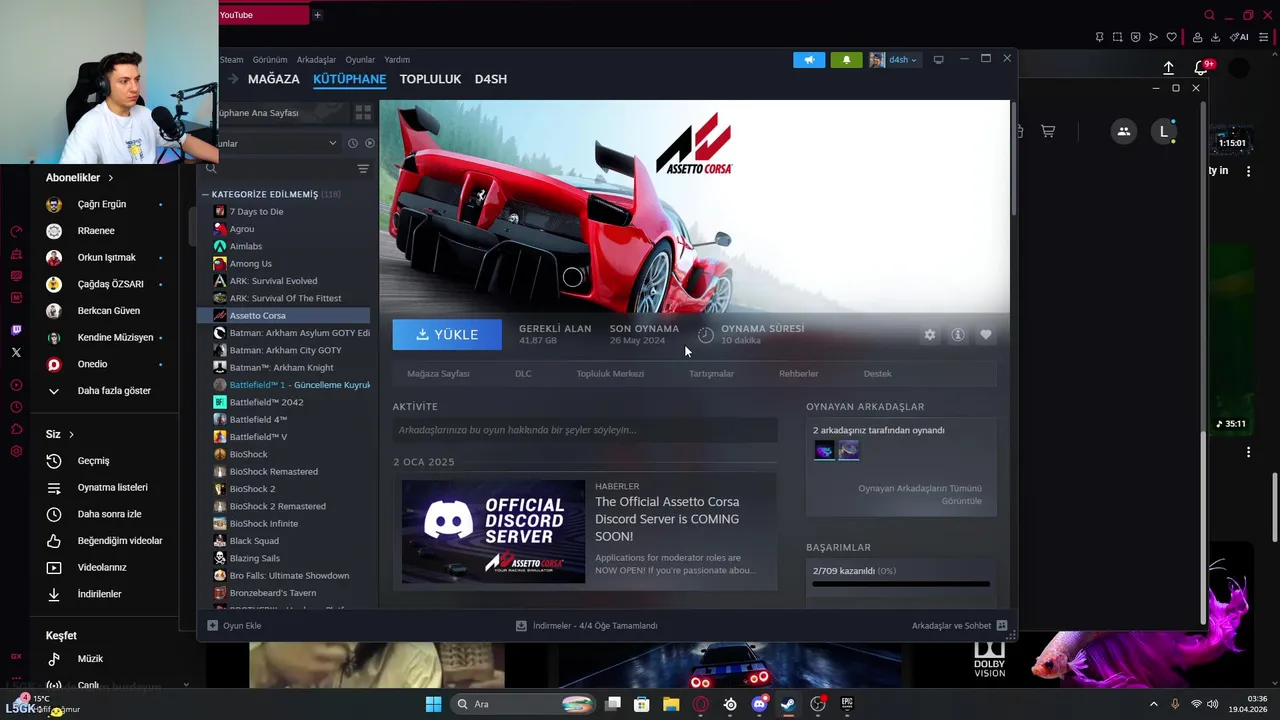The image size is (1280, 720).
Task: Open Official Discord Server news thumbnail
Action: (493, 531)
